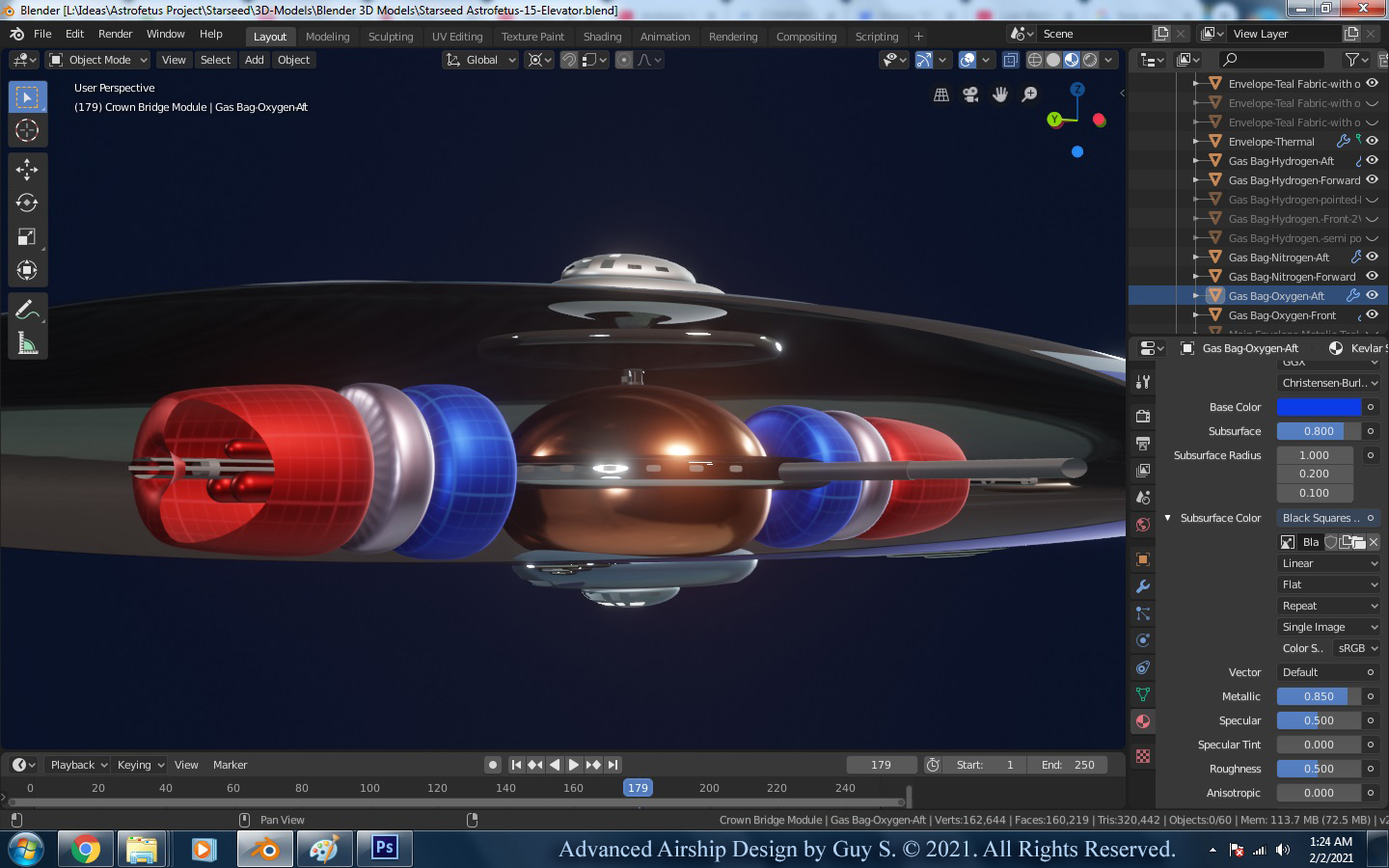This screenshot has width=1389, height=868.
Task: Open the Object Mode dropdown
Action: 98,60
